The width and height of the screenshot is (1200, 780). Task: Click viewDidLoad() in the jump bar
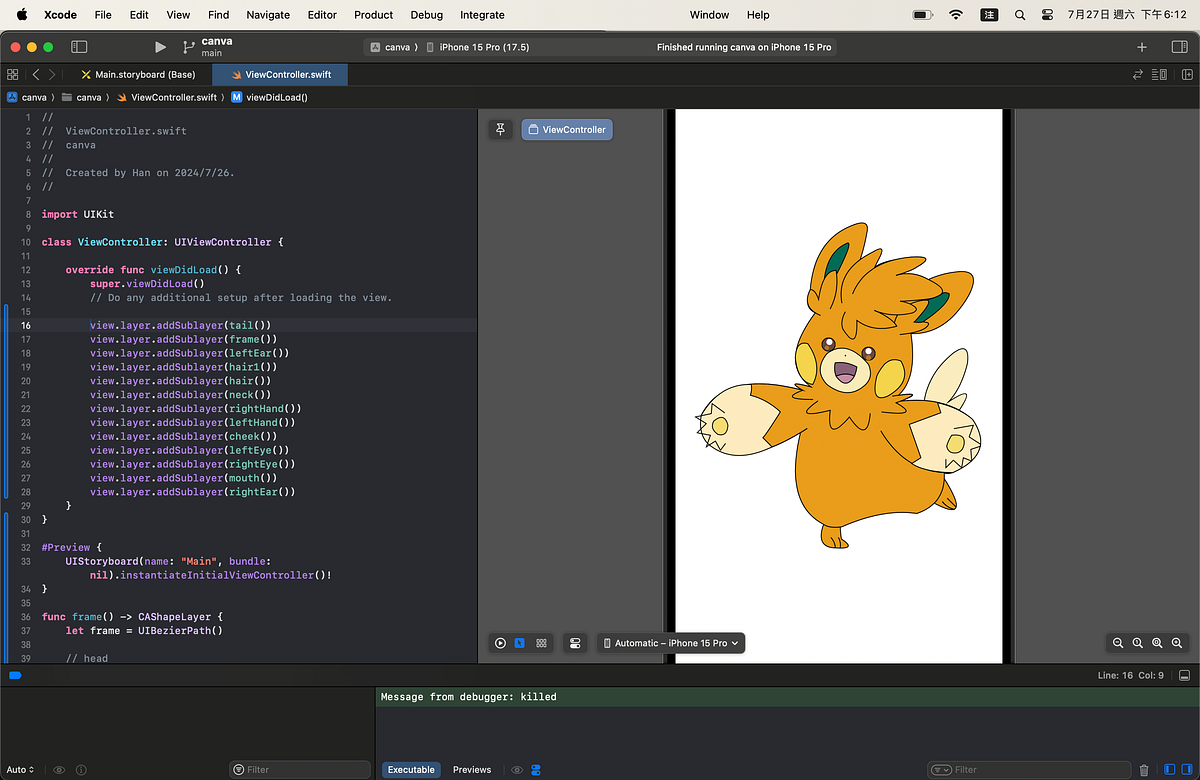tap(278, 97)
